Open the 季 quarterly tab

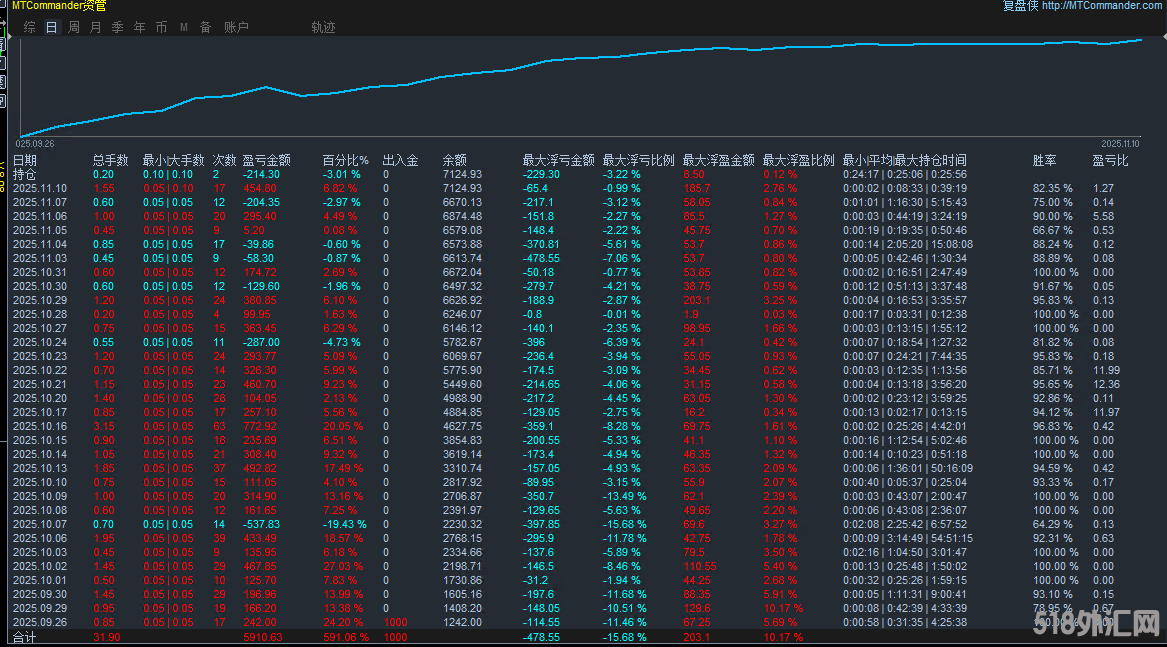click(x=118, y=27)
